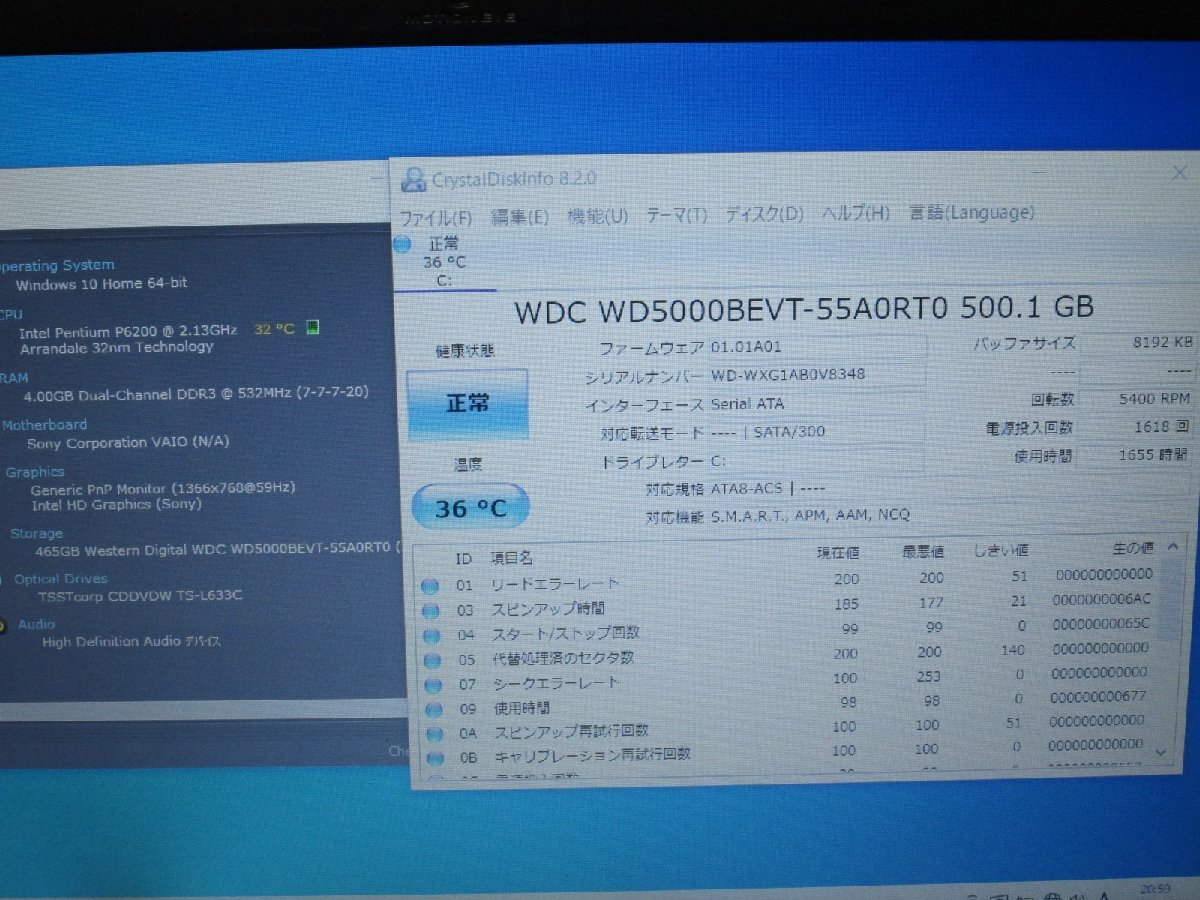Click the status icon for row 07 シークエラーレート
1200x900 pixels.
[x=431, y=686]
